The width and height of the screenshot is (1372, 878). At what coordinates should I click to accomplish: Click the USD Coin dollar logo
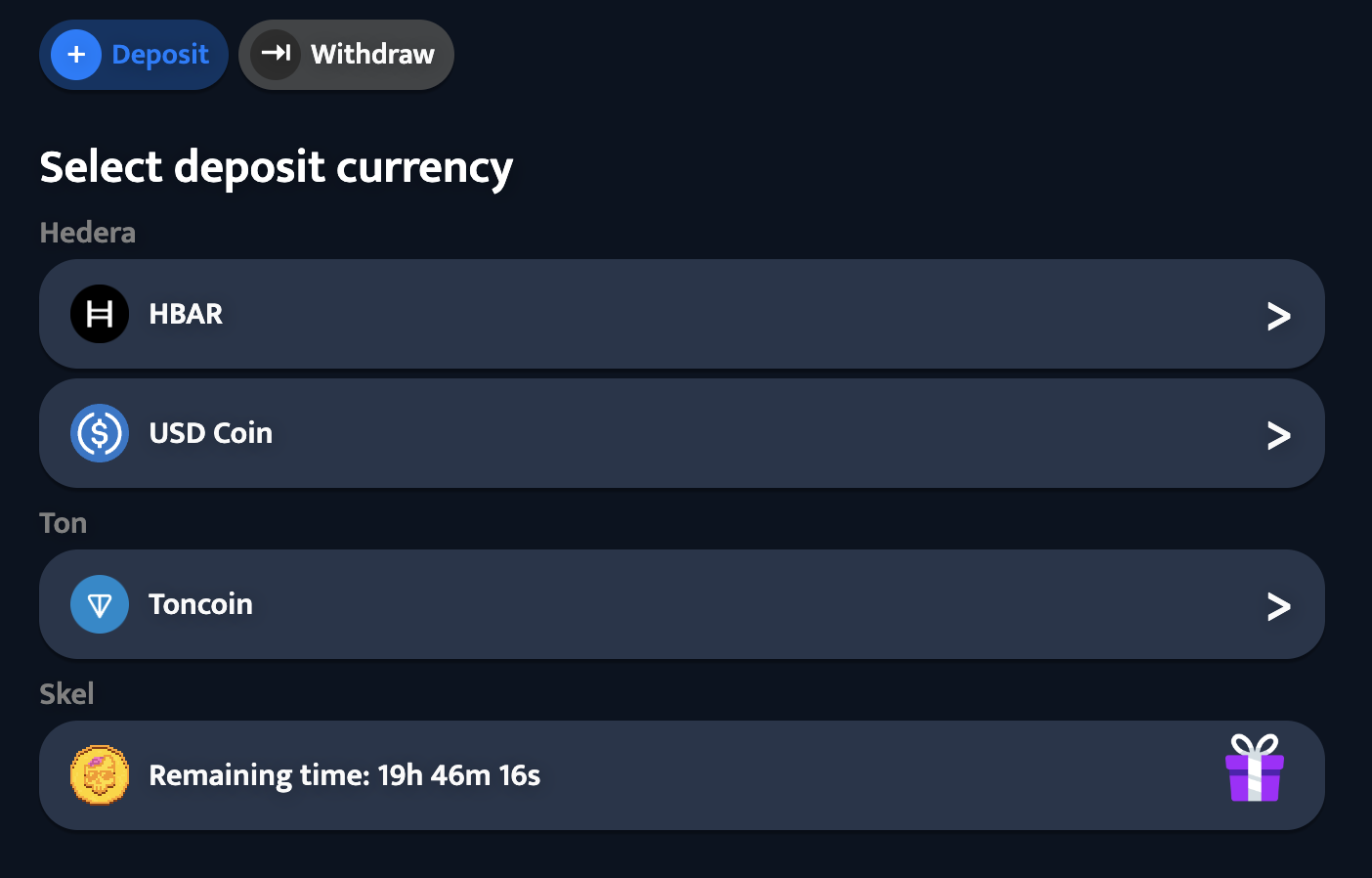coord(100,433)
